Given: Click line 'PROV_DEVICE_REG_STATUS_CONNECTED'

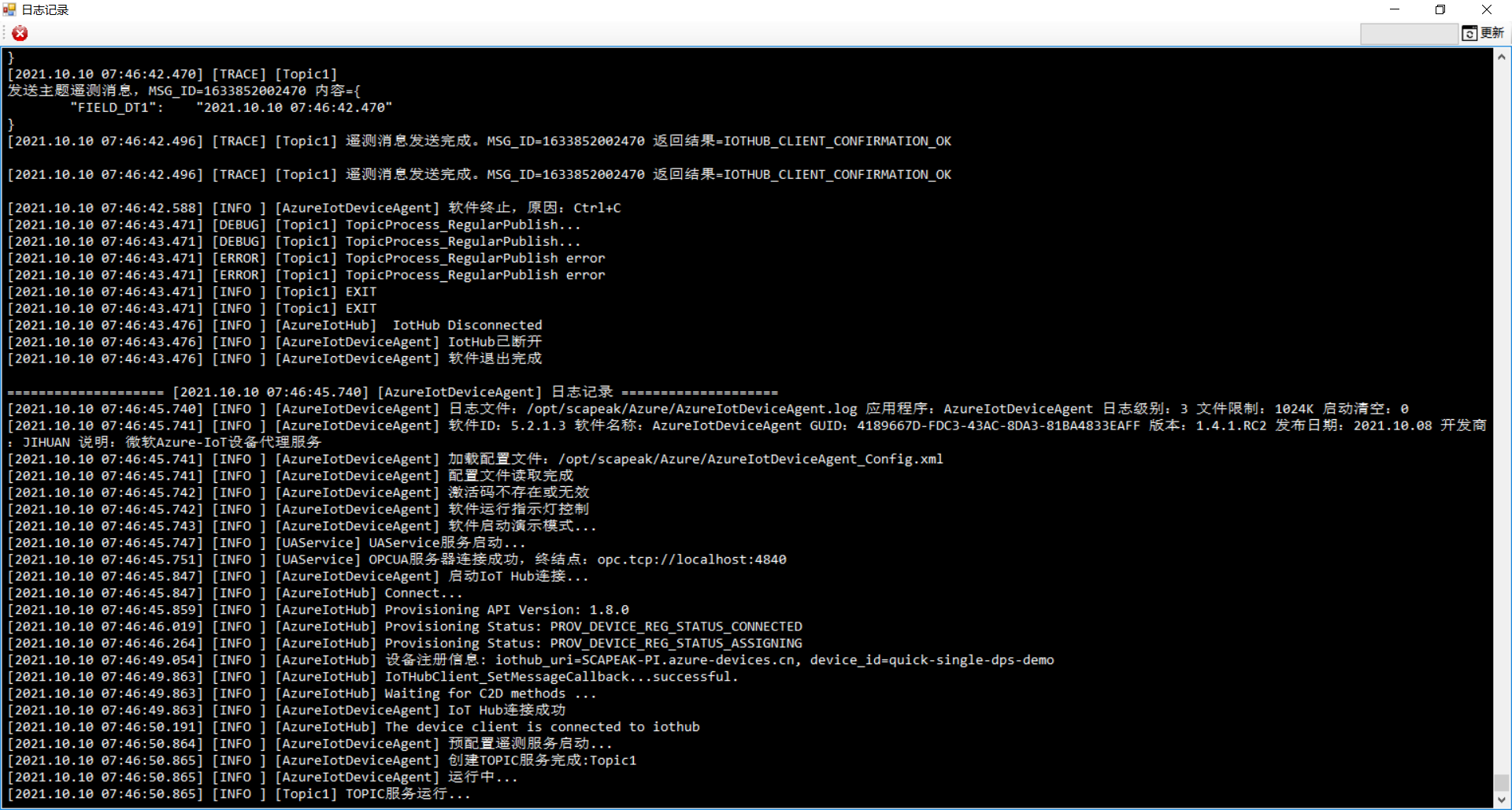Looking at the screenshot, I should tap(405, 626).
